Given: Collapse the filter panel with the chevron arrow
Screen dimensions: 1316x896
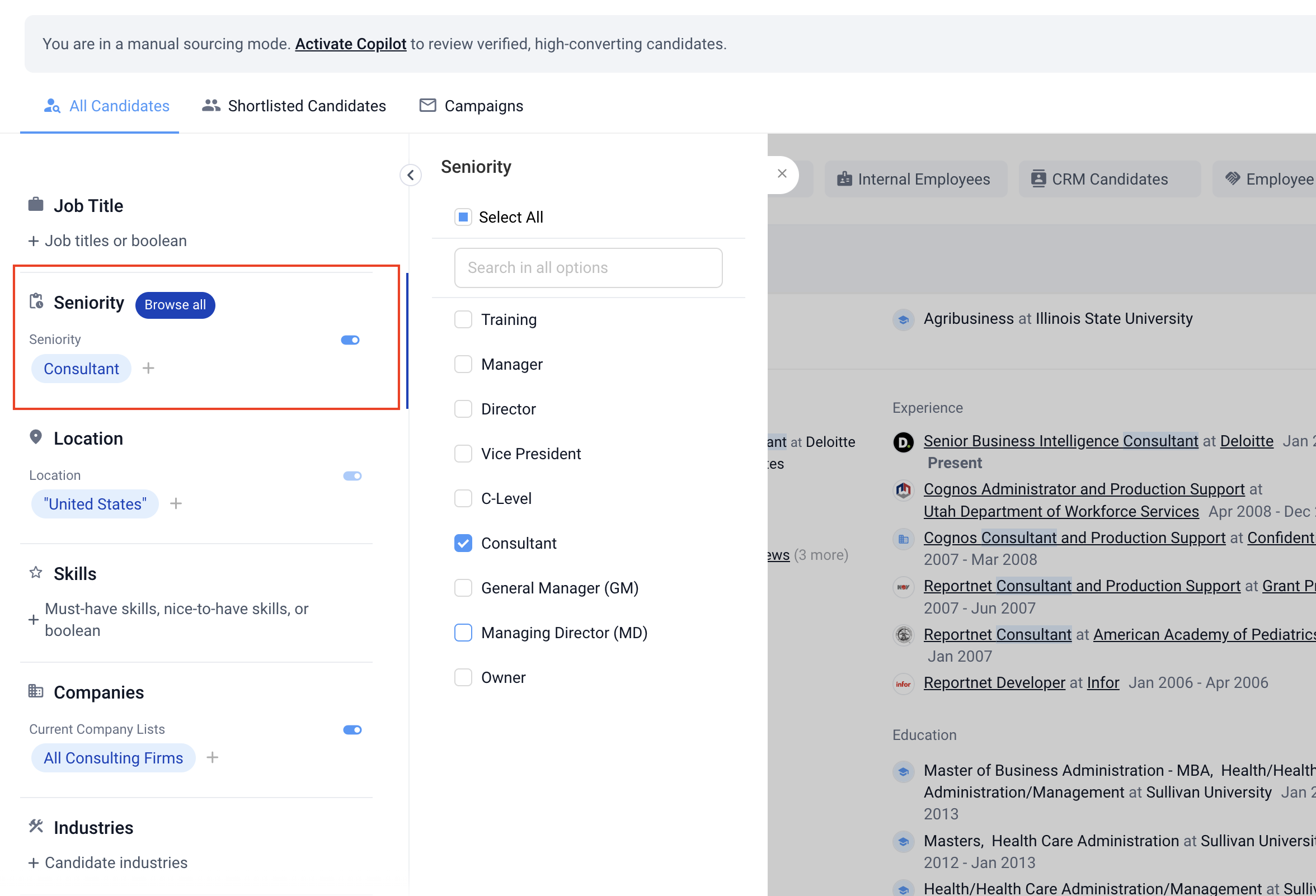Looking at the screenshot, I should point(411,175).
